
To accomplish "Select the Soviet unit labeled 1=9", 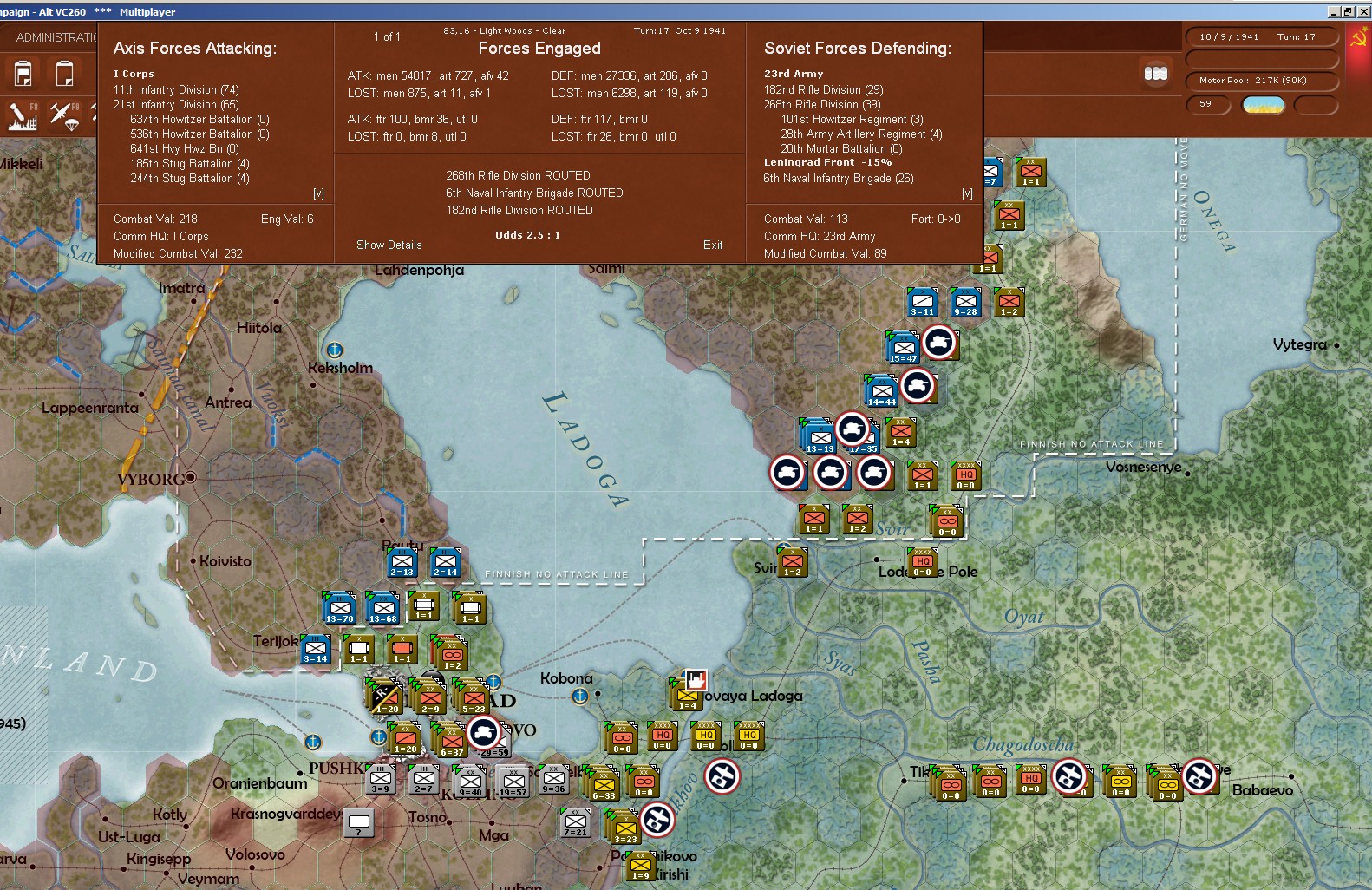I will [x=640, y=866].
